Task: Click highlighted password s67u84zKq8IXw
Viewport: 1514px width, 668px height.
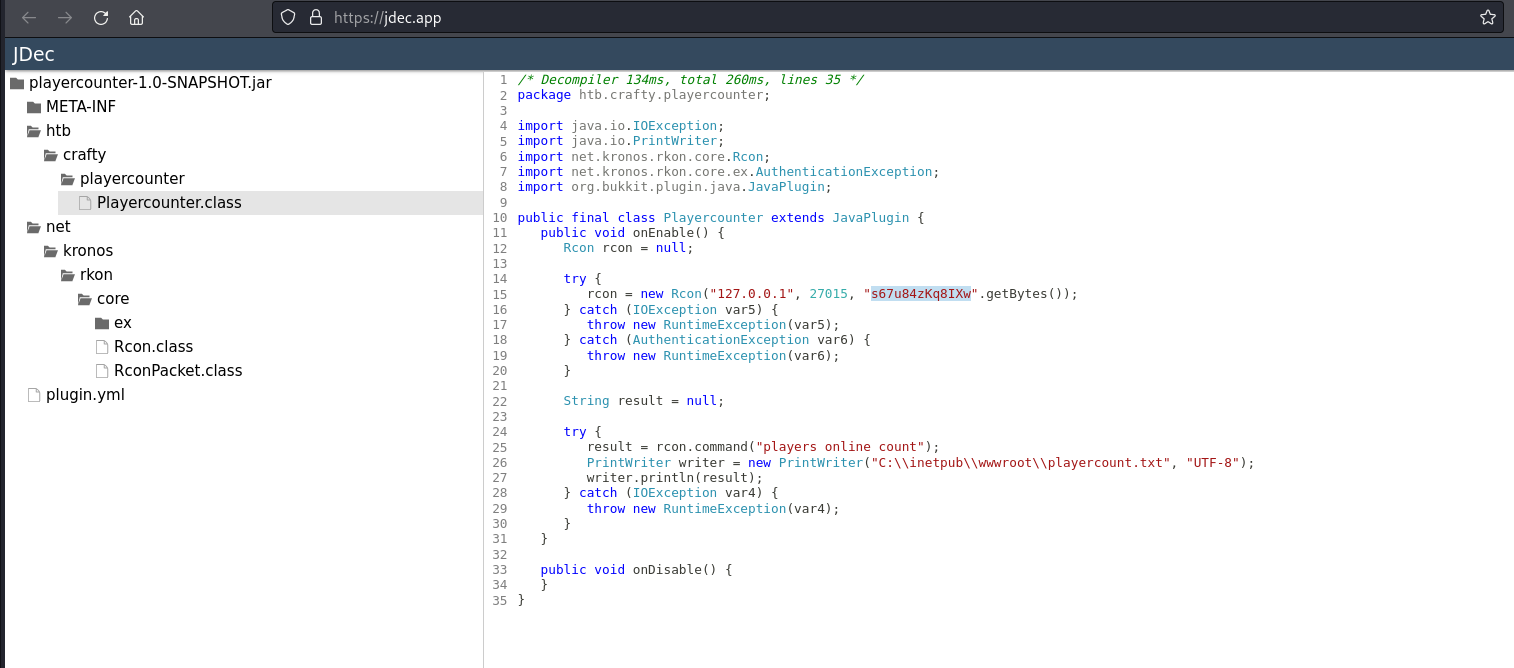Action: tap(921, 294)
